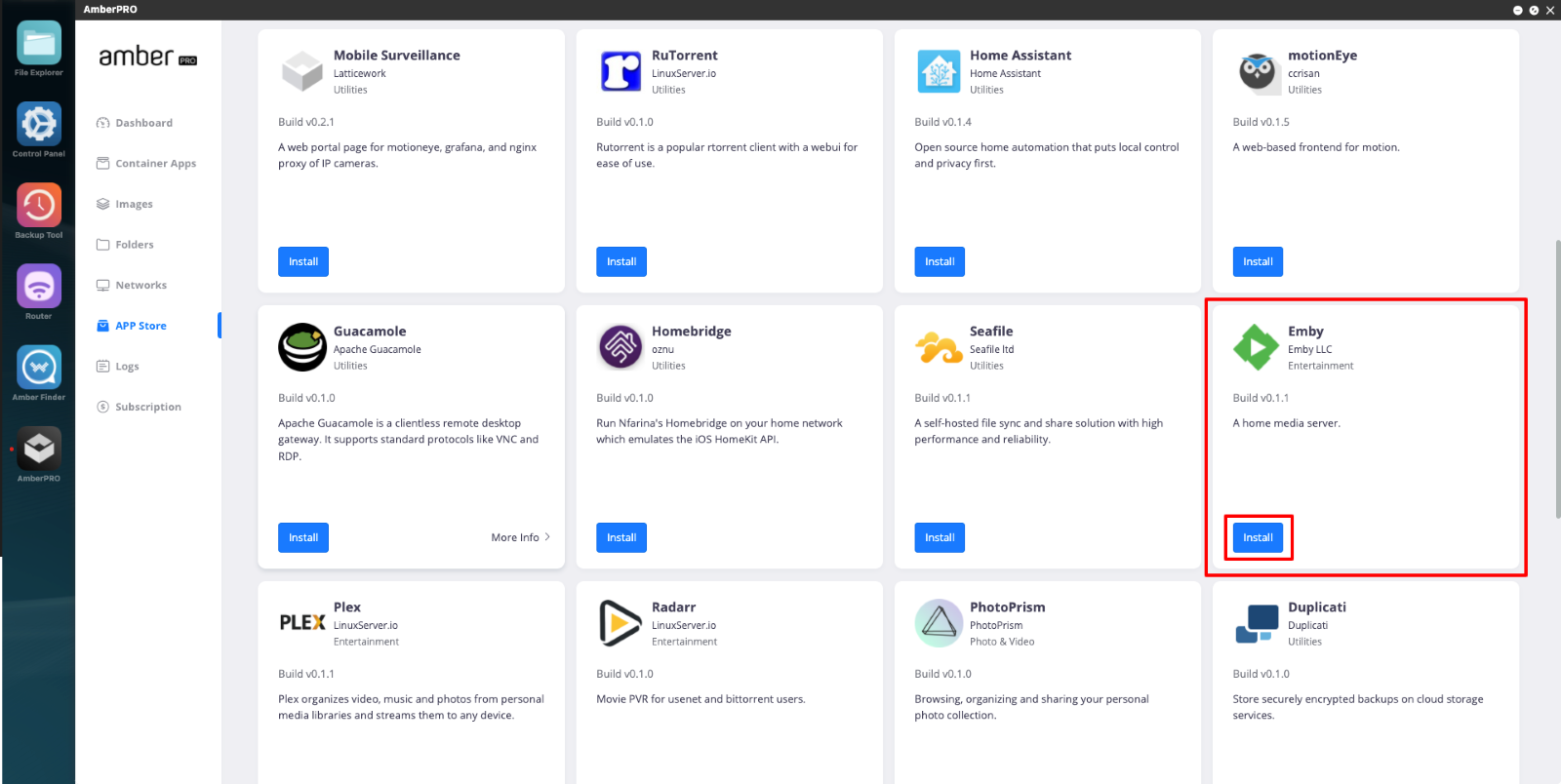Click the AmberPRO window title

pos(110,10)
